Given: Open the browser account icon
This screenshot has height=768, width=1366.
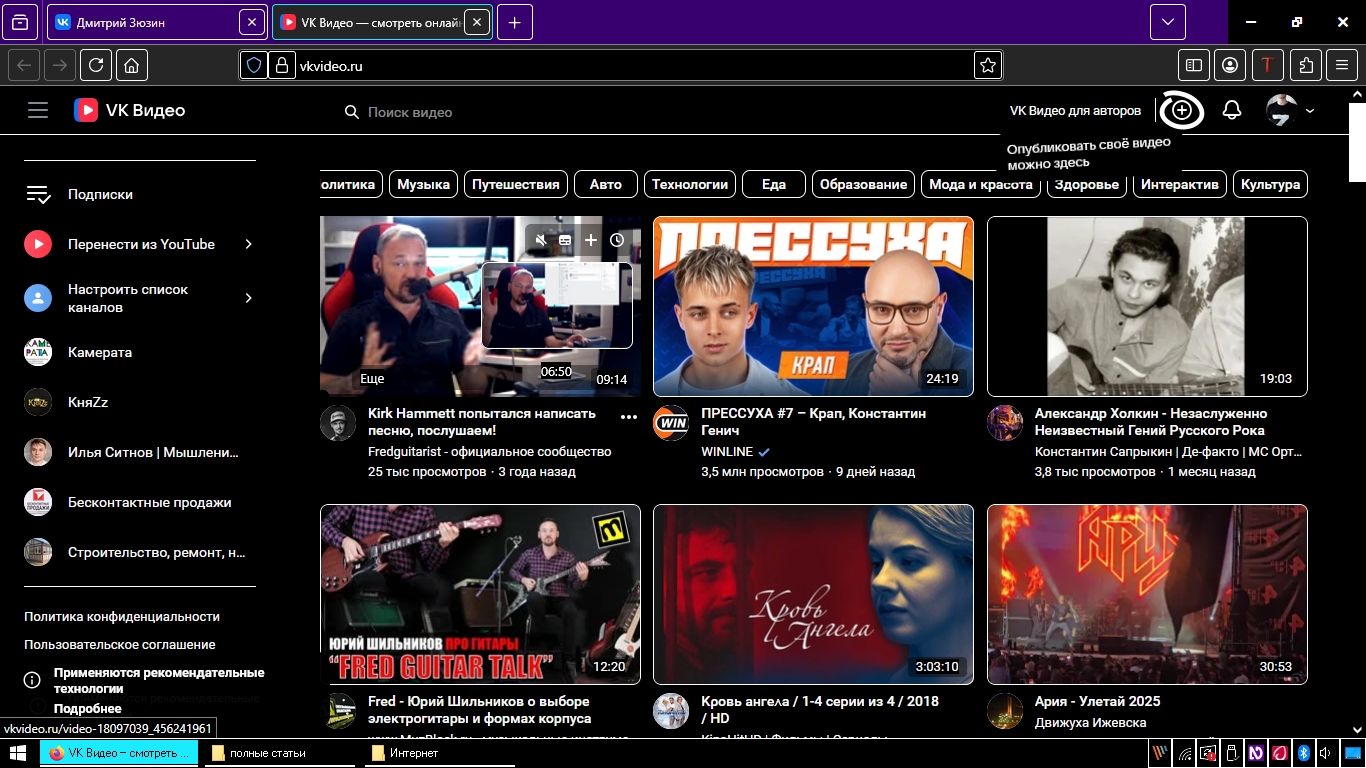Looking at the screenshot, I should coord(1230,65).
